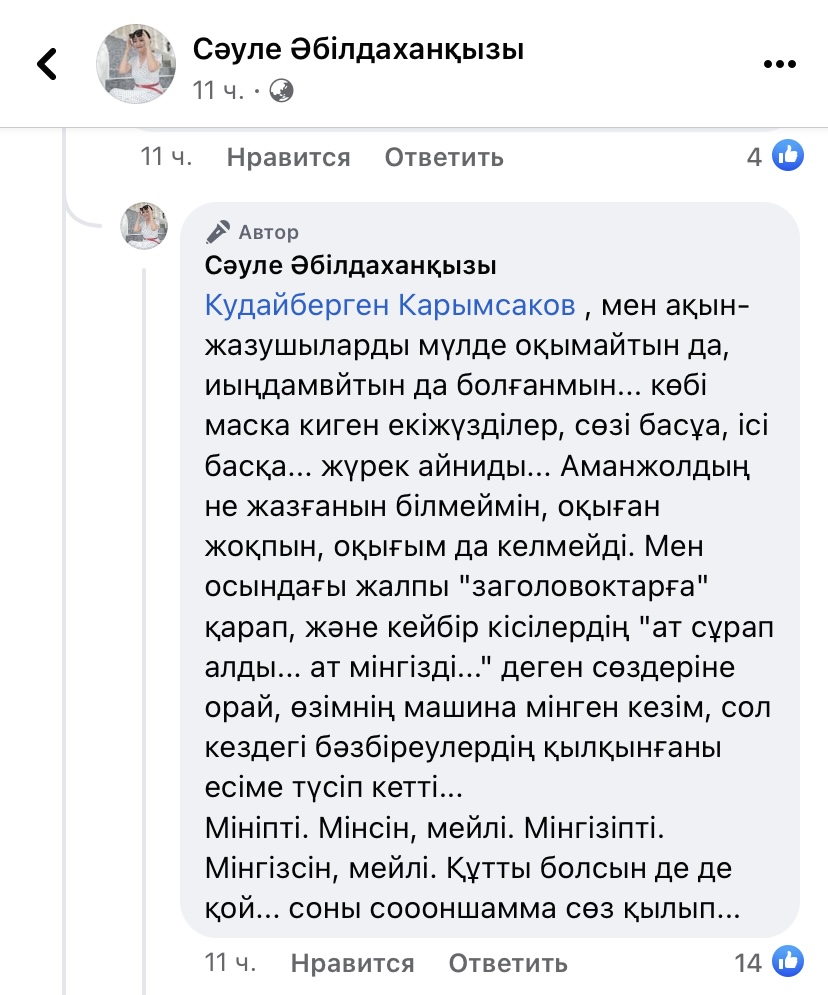The height and width of the screenshot is (995, 828).
Task: Like the author's reply via its Нравится
Action: pyautogui.click(x=352, y=963)
